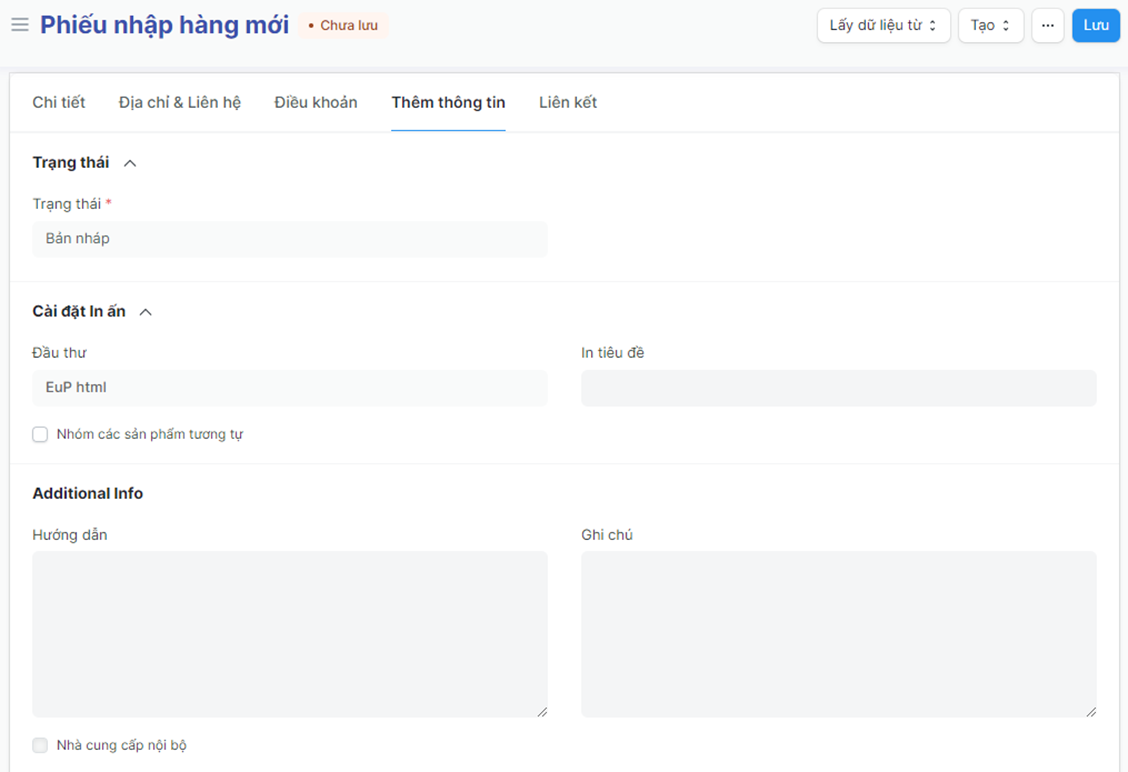Focus the In tiêu đề input field

[x=838, y=388]
